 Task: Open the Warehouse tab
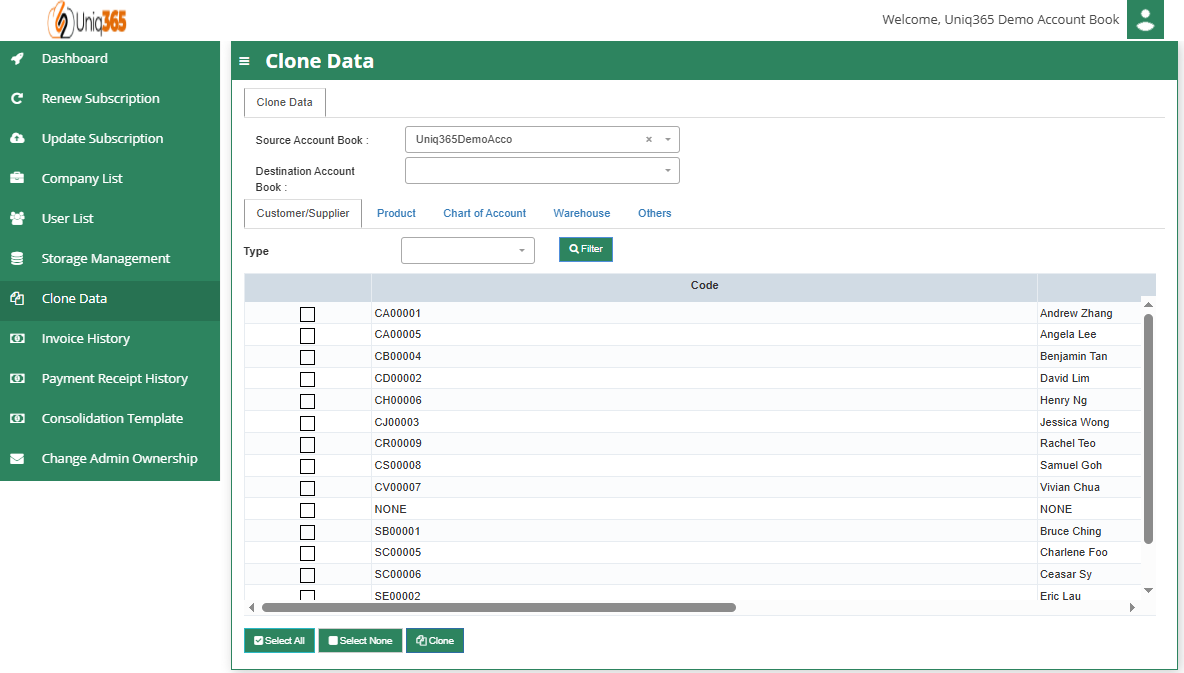point(581,213)
